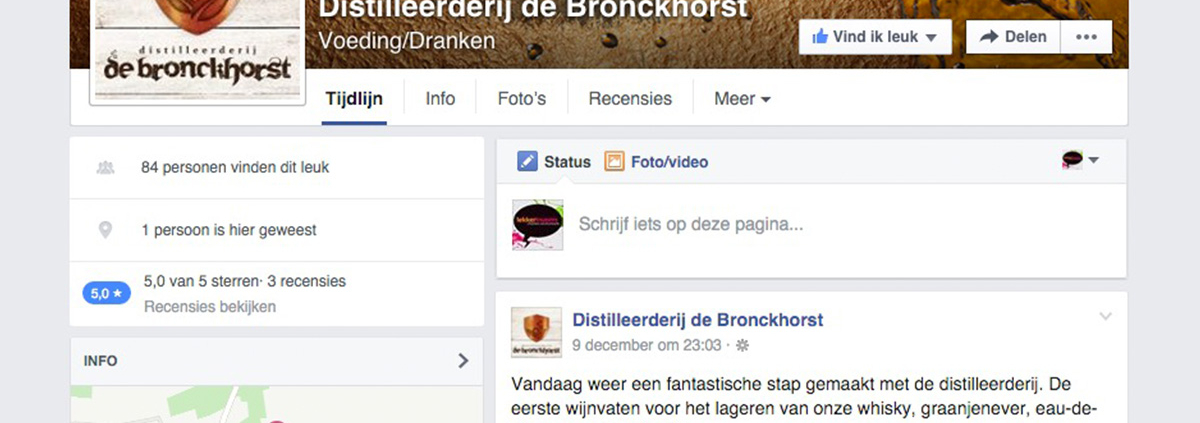Open the Recensies bekijken link

pyautogui.click(x=210, y=307)
